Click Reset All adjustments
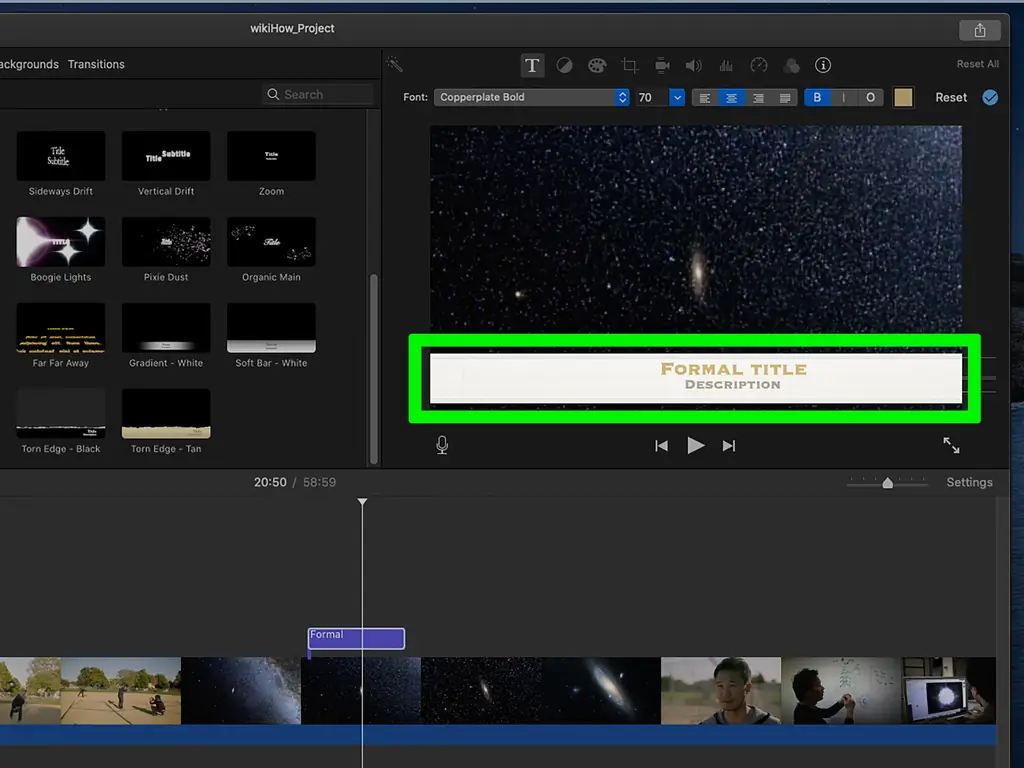1024x768 pixels. (x=978, y=64)
